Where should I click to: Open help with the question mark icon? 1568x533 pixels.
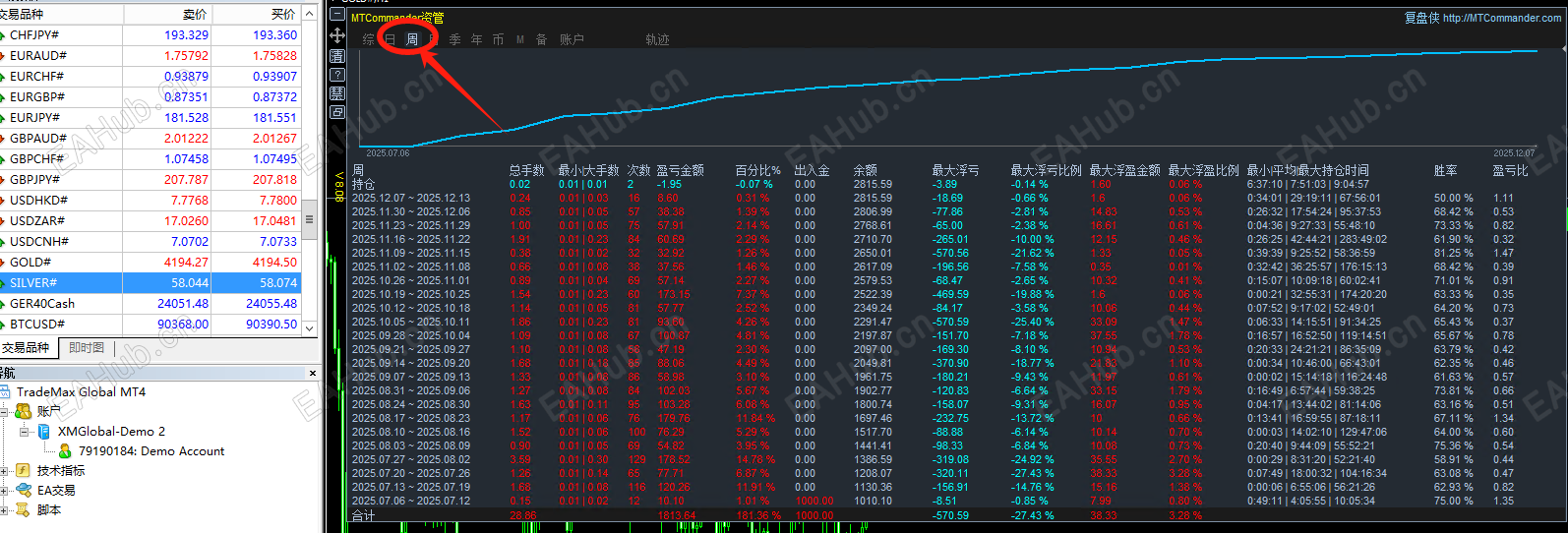click(337, 75)
